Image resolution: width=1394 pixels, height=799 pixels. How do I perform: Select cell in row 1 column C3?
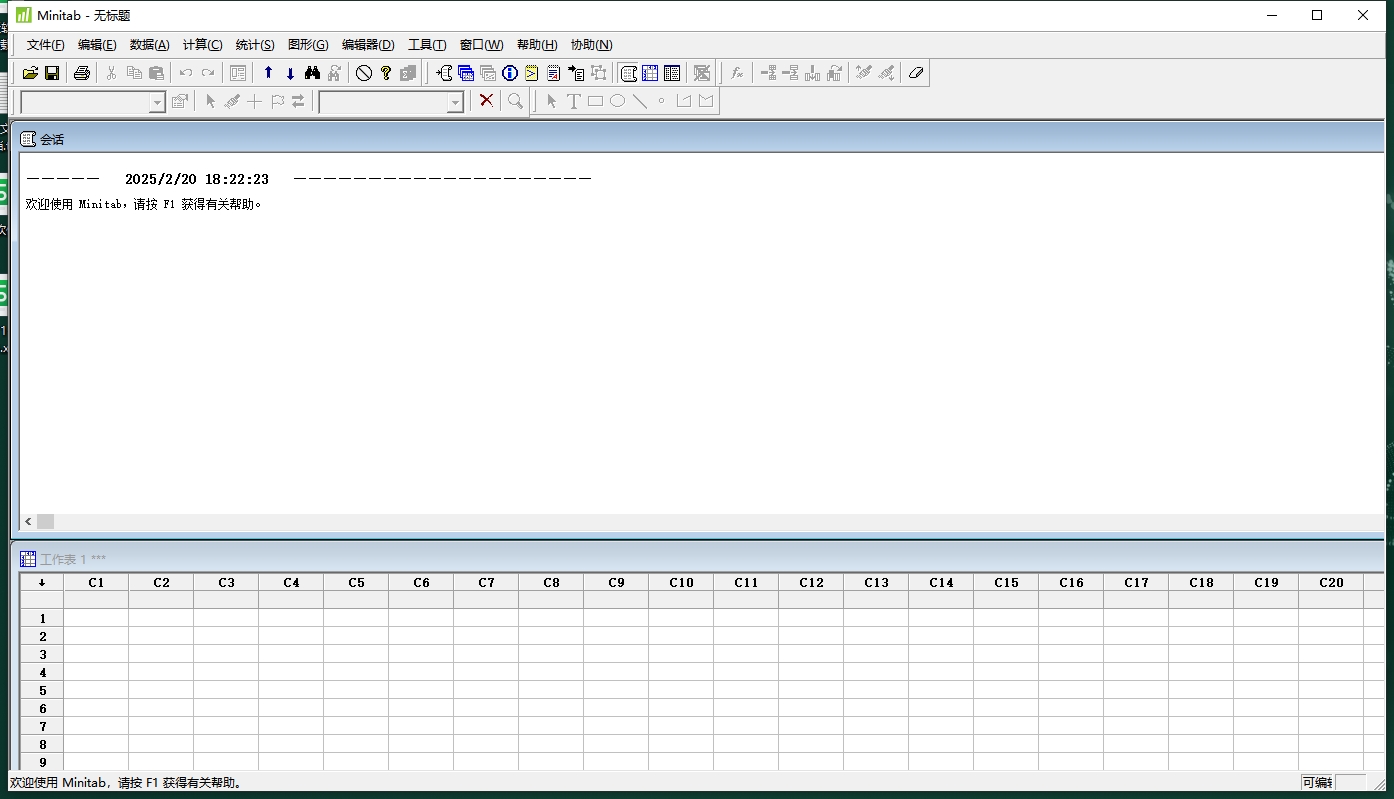click(x=226, y=619)
